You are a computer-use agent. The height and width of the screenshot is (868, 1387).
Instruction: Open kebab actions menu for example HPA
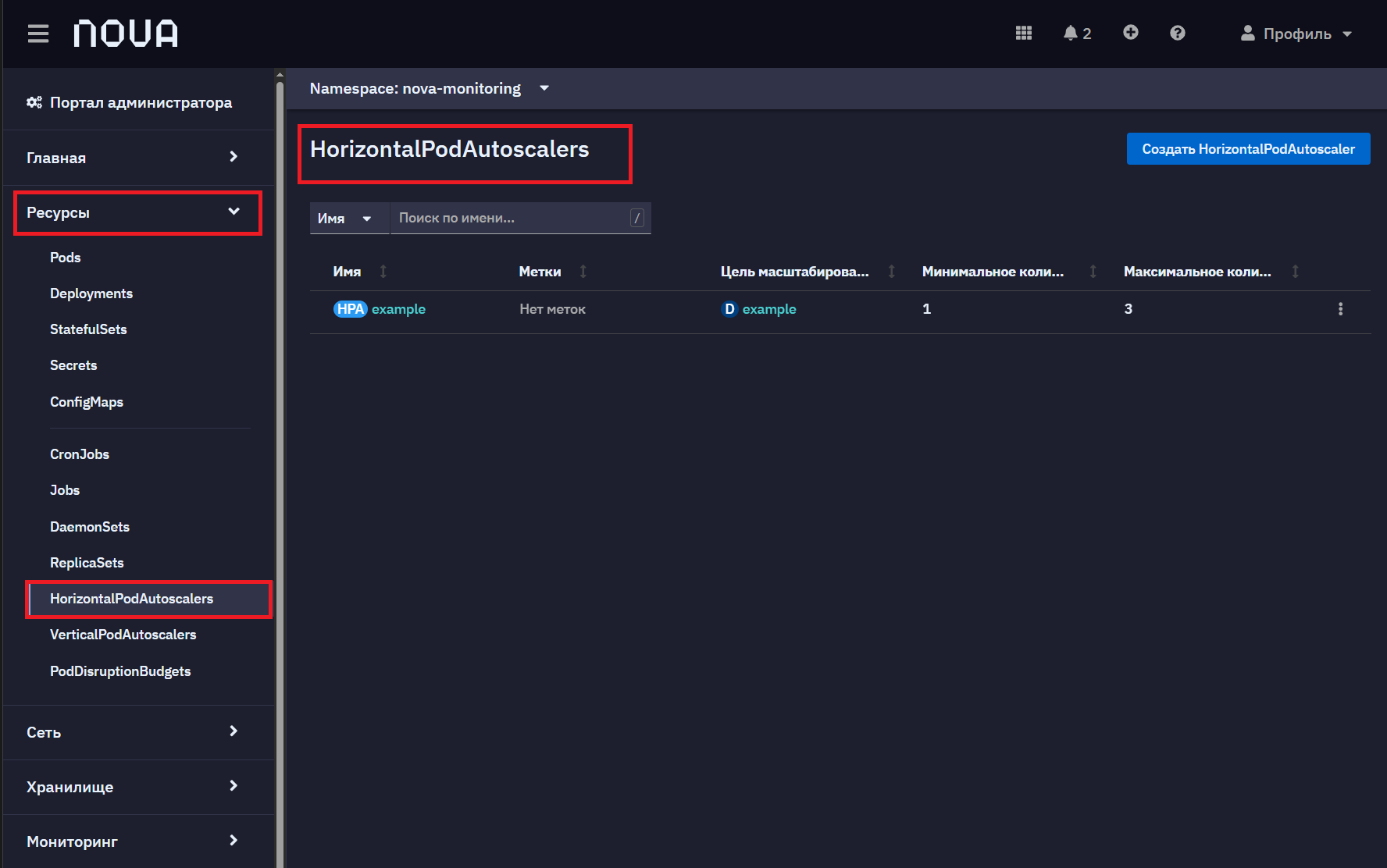point(1341,309)
